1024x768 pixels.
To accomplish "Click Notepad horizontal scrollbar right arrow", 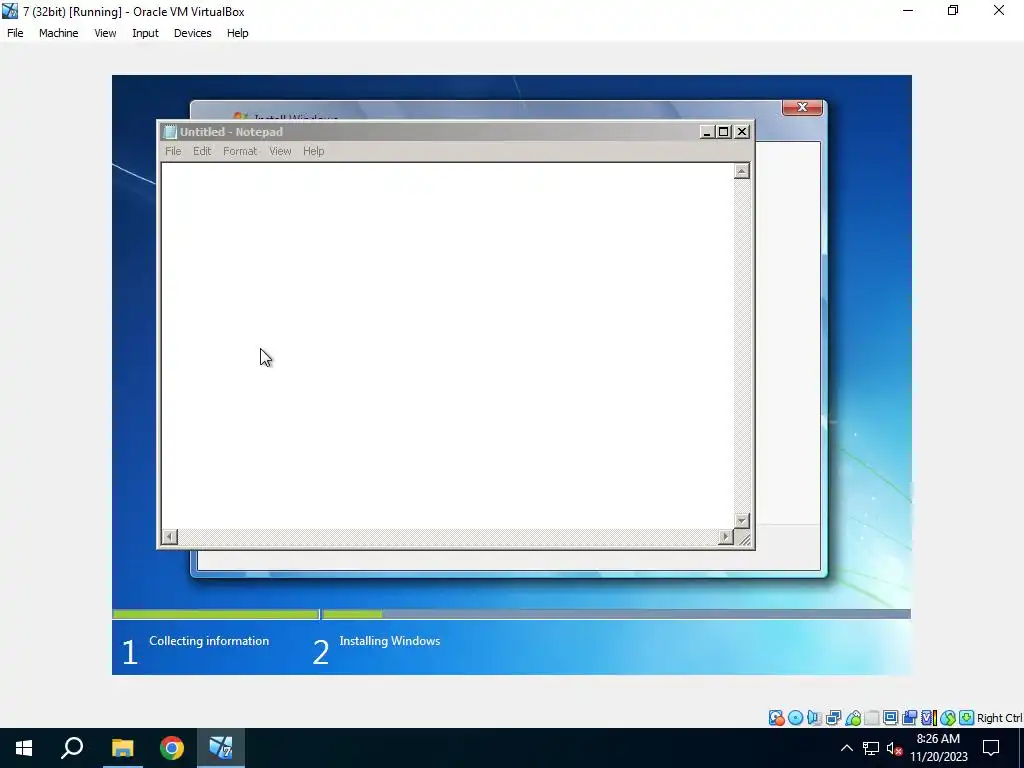I will 726,537.
